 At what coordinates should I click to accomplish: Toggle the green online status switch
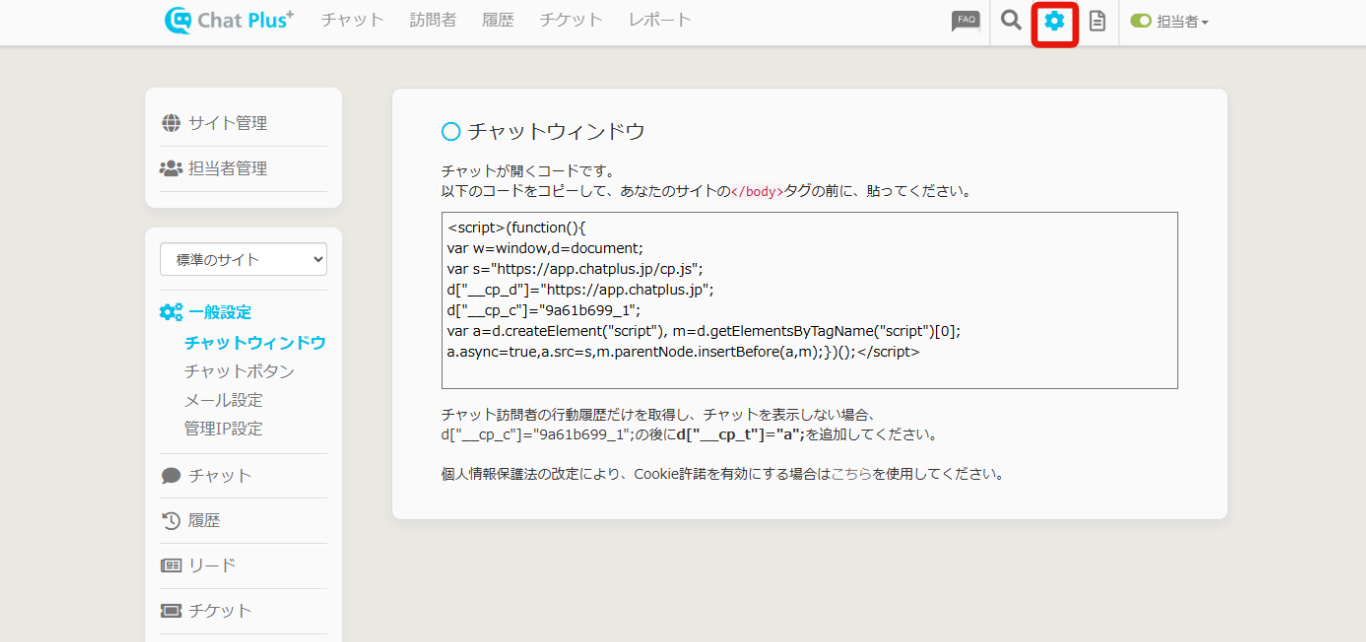[1140, 21]
